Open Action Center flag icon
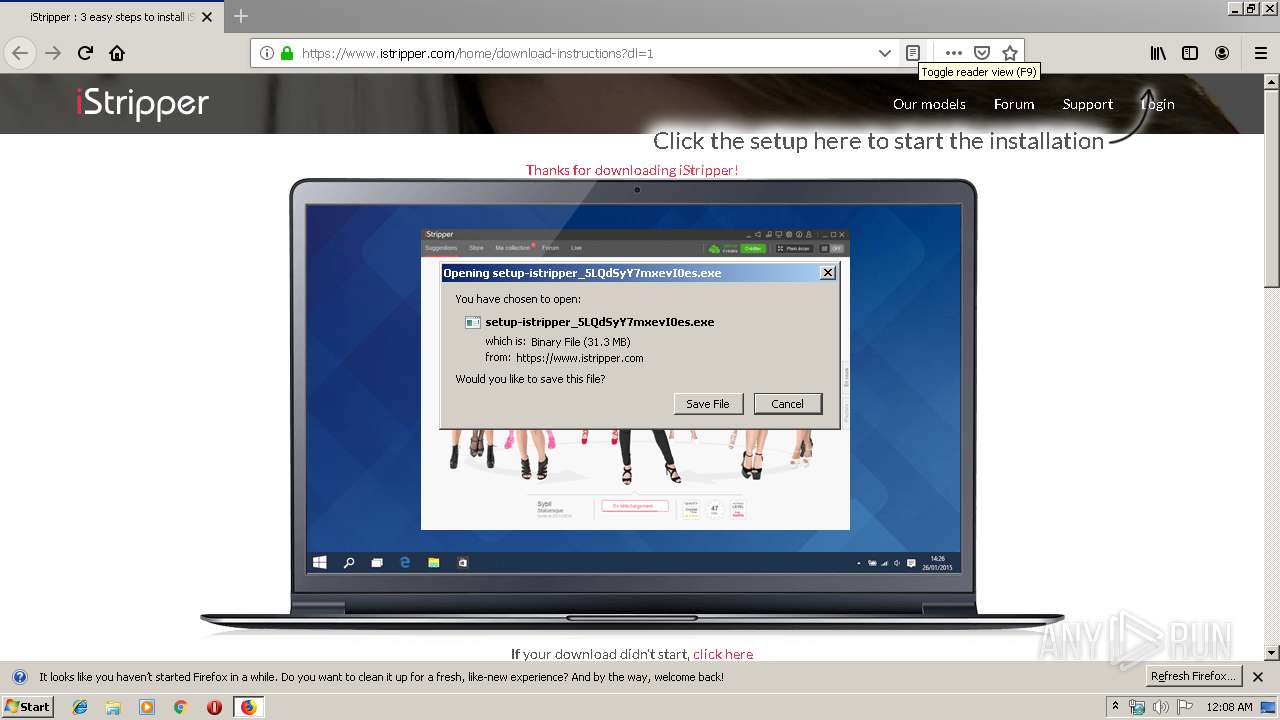1280x720 pixels. 1184,707
